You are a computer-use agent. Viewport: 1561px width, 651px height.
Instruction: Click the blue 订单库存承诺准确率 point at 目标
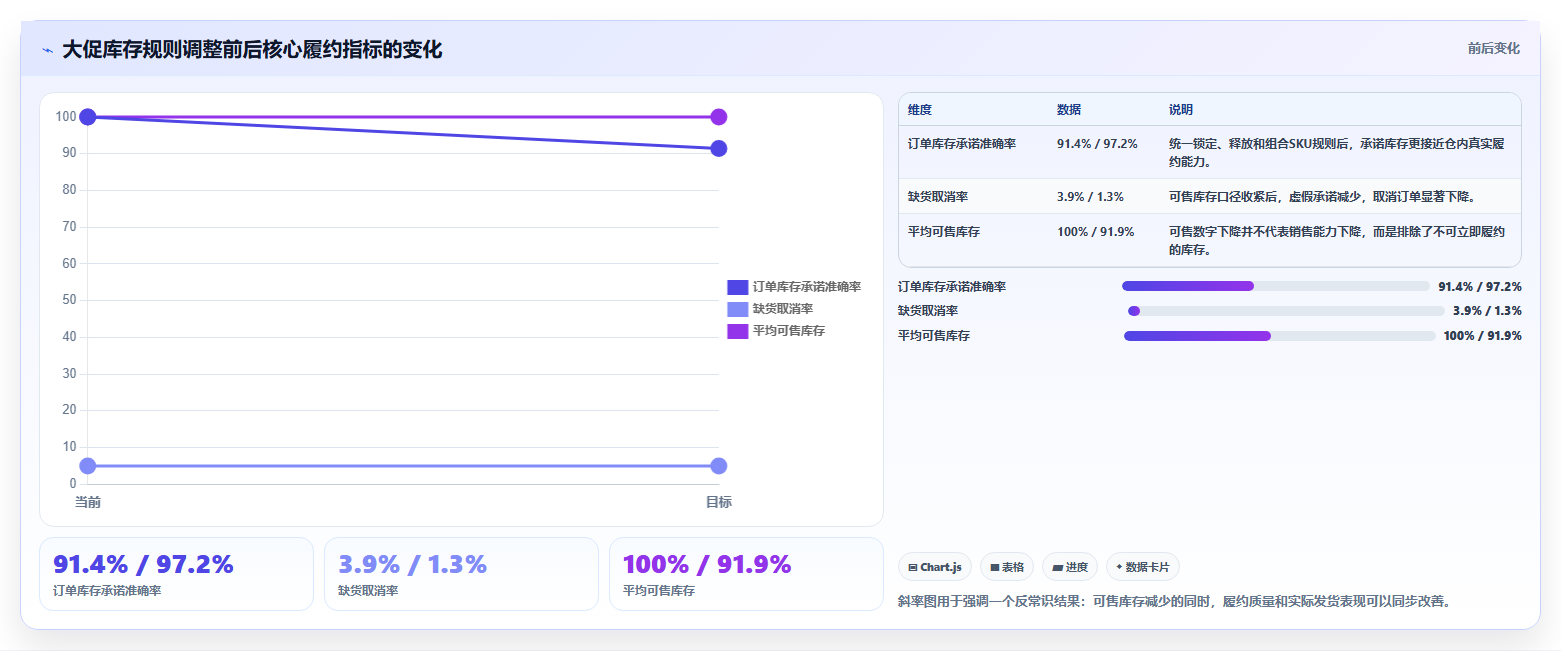tap(718, 149)
